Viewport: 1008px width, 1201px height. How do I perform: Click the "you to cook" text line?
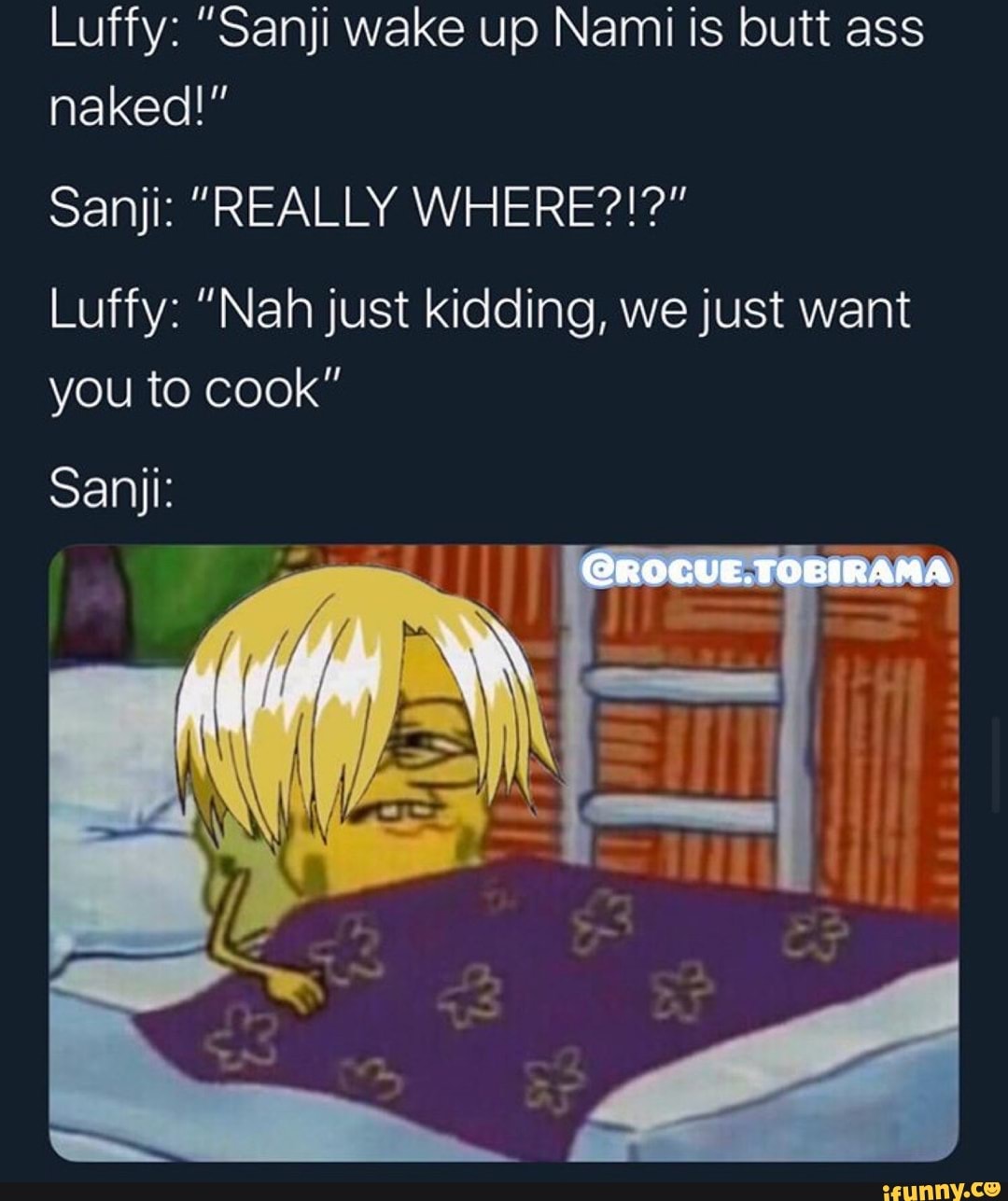click(x=196, y=388)
